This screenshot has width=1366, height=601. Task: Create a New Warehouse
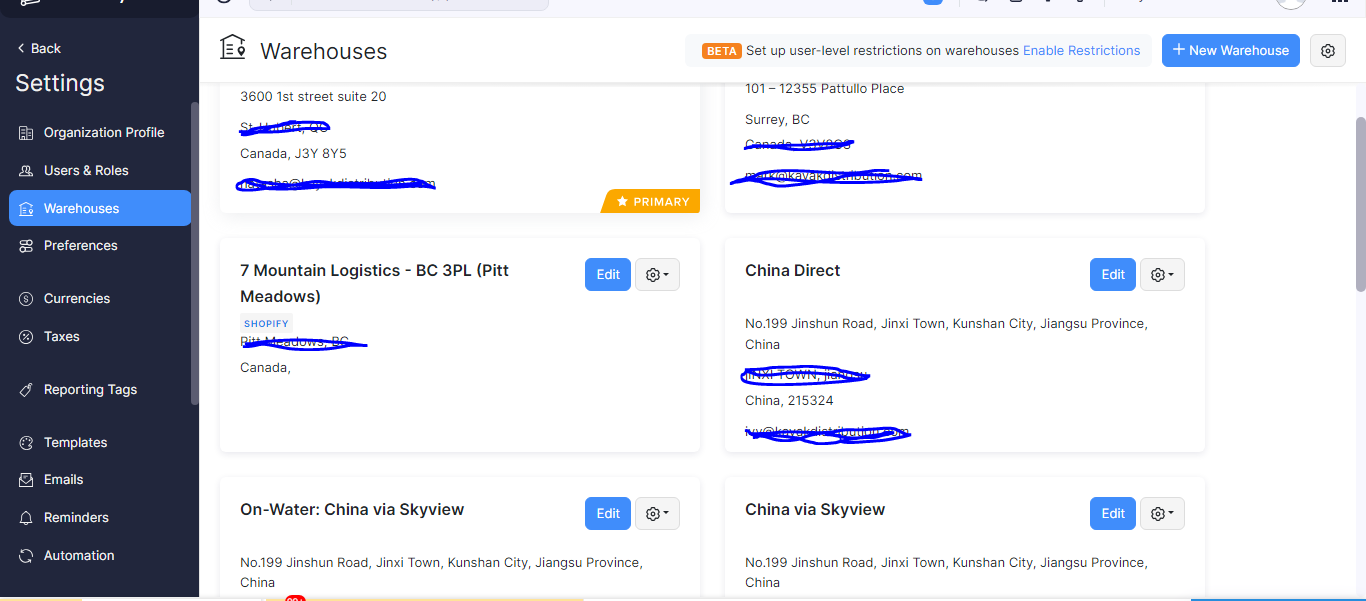[x=1230, y=51]
